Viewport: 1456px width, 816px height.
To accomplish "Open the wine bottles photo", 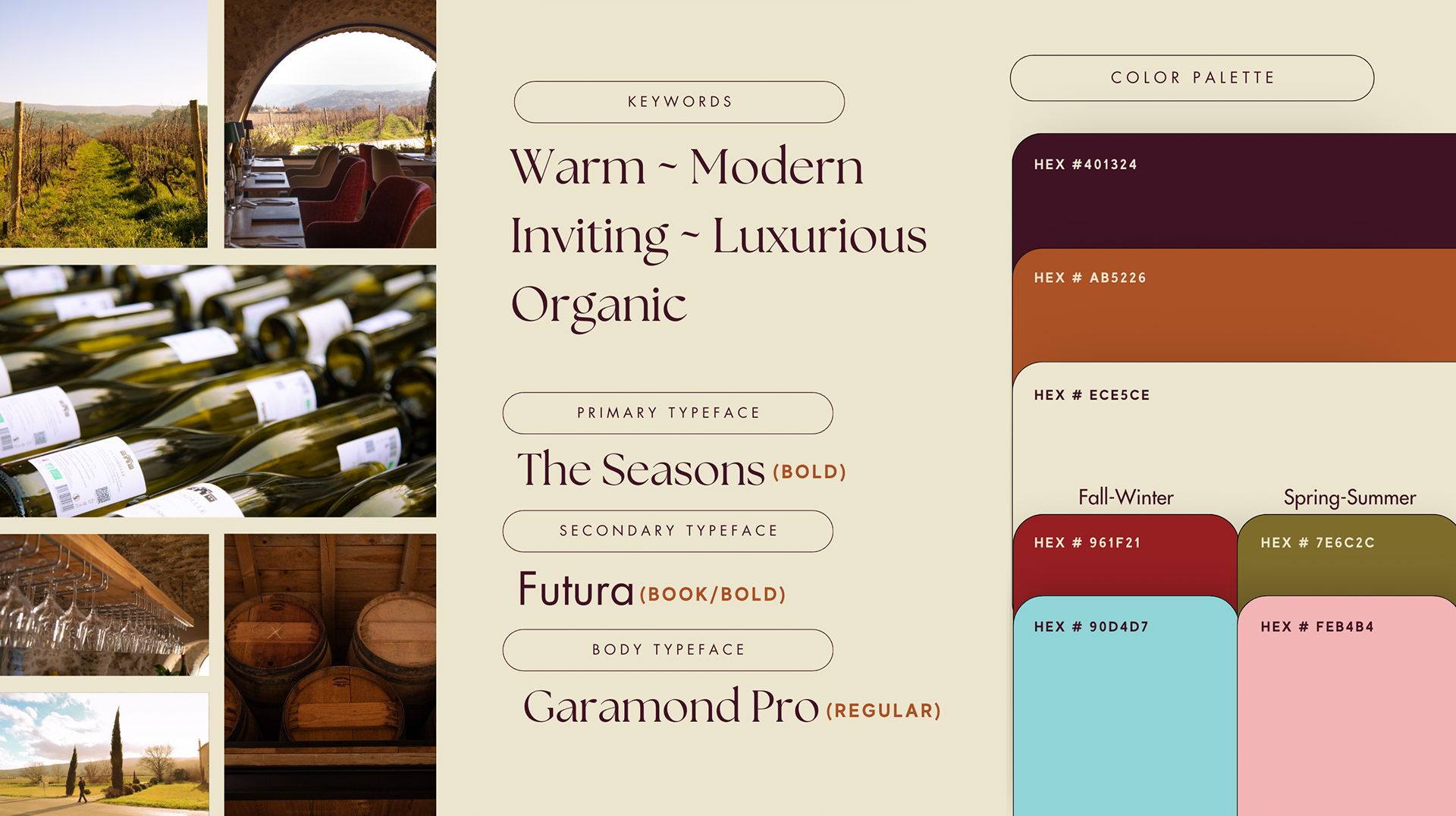I will 218,391.
